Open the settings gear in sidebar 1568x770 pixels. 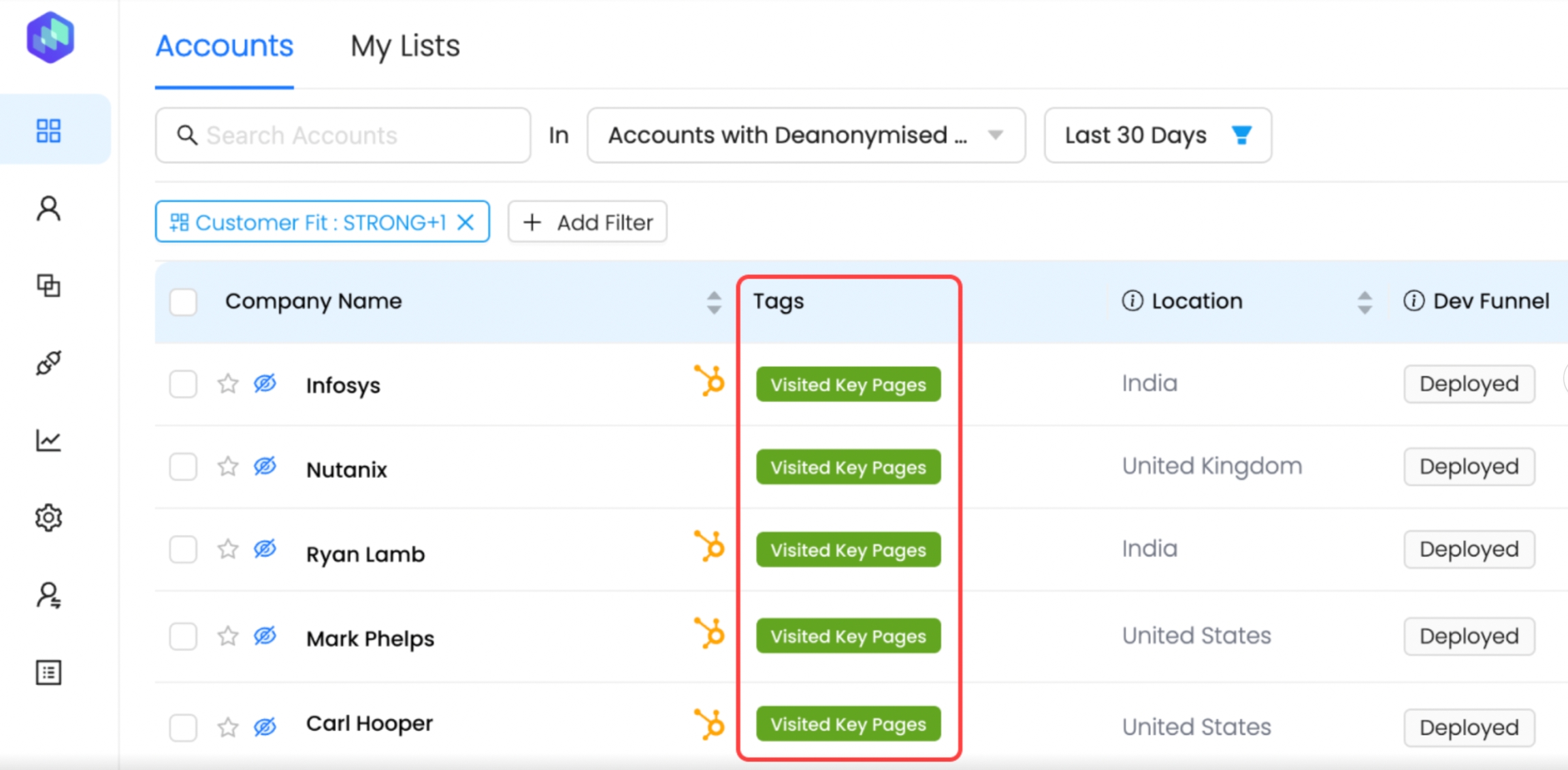[48, 518]
